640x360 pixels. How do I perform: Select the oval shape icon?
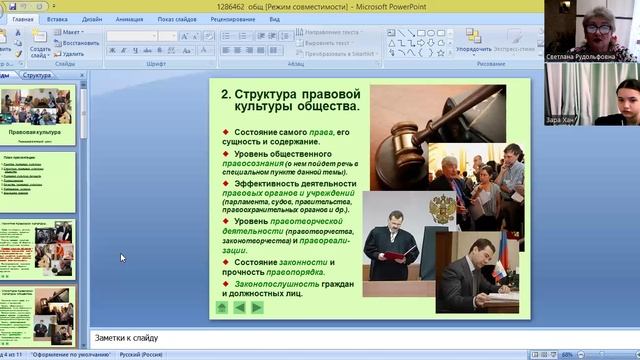coord(431,33)
